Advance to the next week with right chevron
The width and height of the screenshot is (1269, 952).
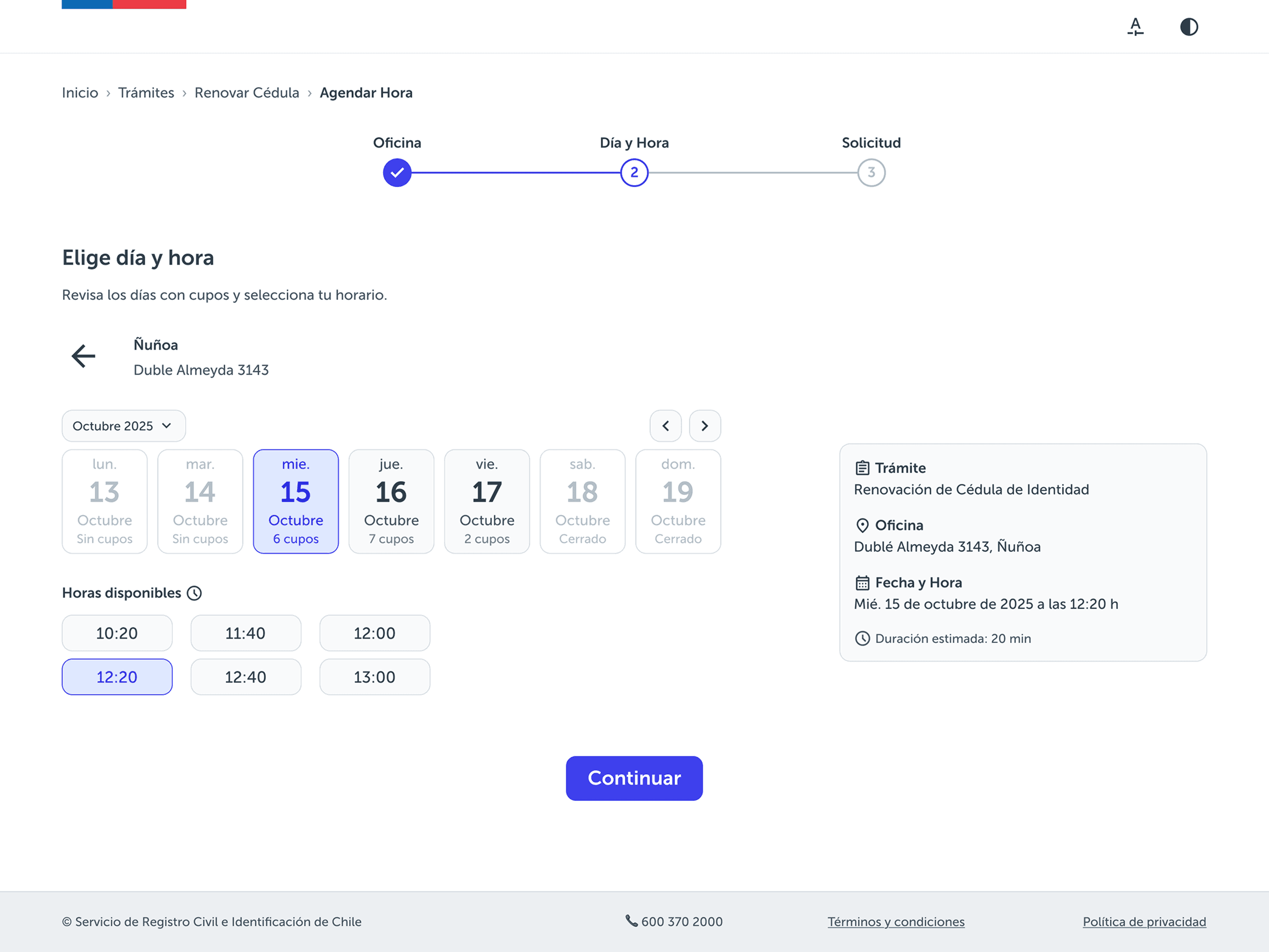point(704,426)
